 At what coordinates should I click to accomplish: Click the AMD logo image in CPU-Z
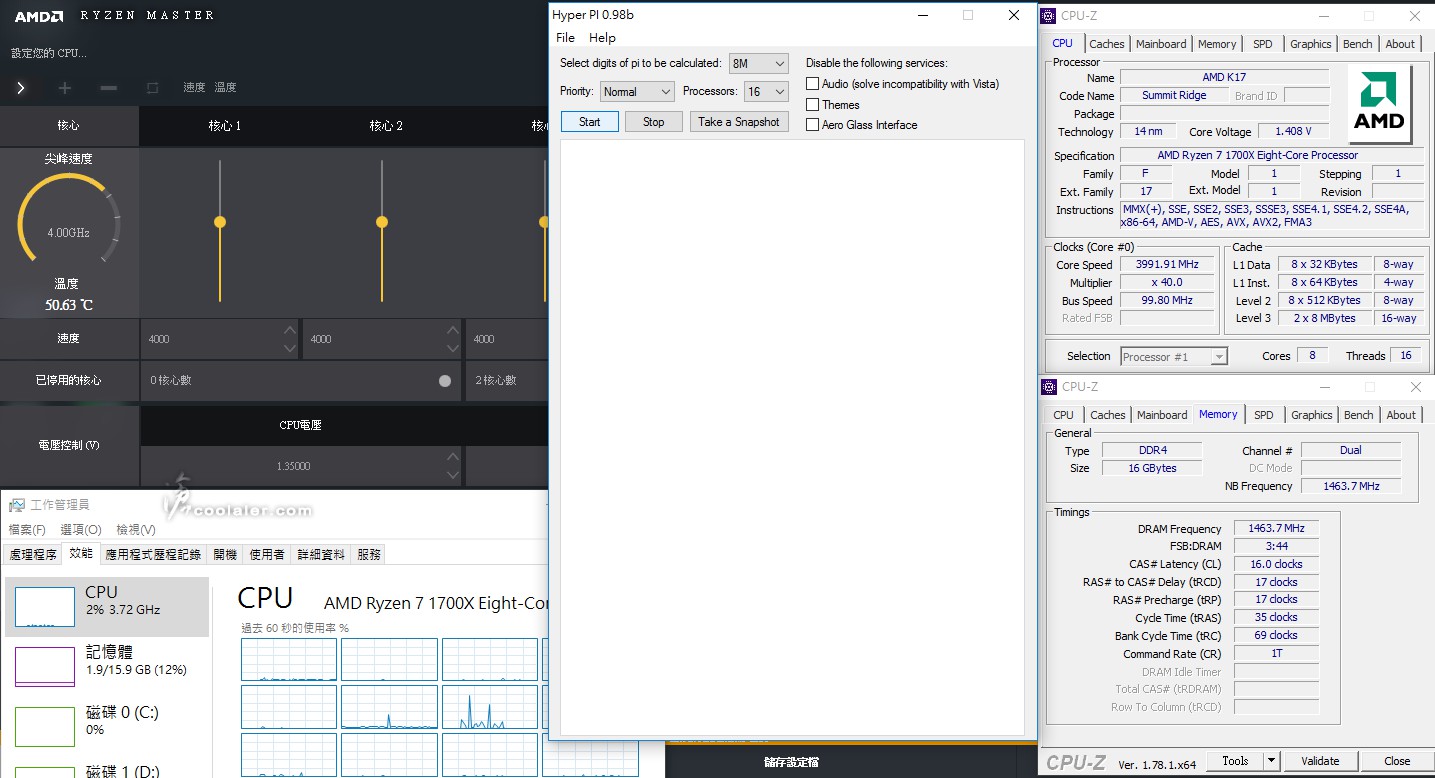1379,105
